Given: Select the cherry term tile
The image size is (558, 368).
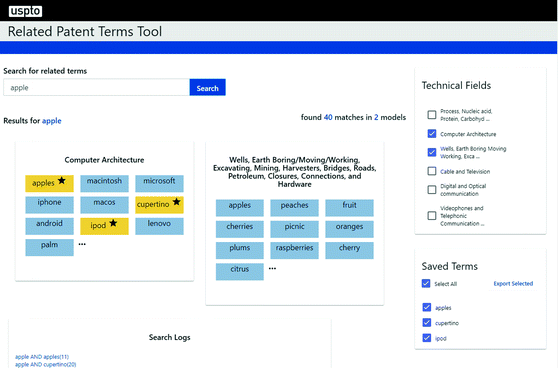Looking at the screenshot, I should tap(349, 251).
